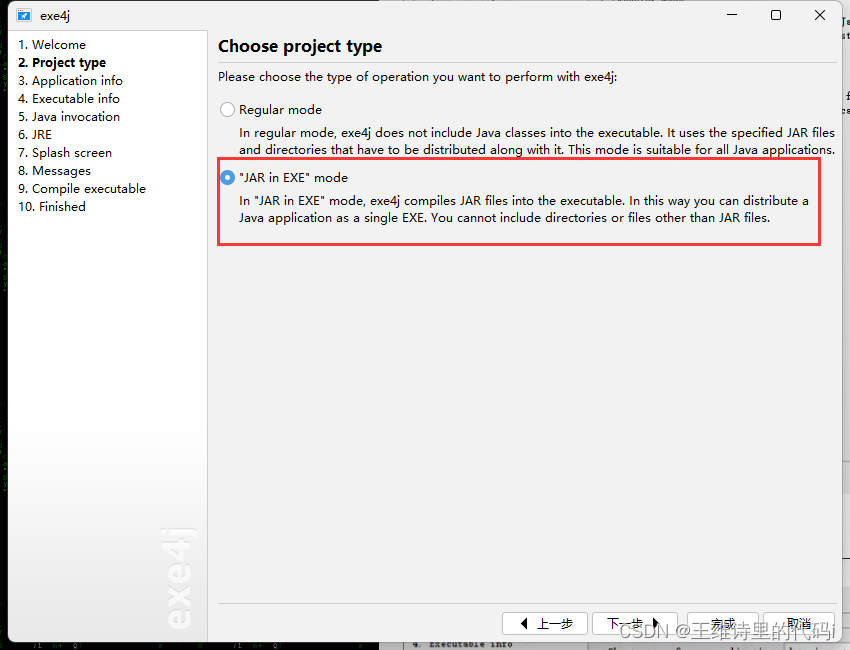Click the "Choose project type" heading

(x=300, y=46)
